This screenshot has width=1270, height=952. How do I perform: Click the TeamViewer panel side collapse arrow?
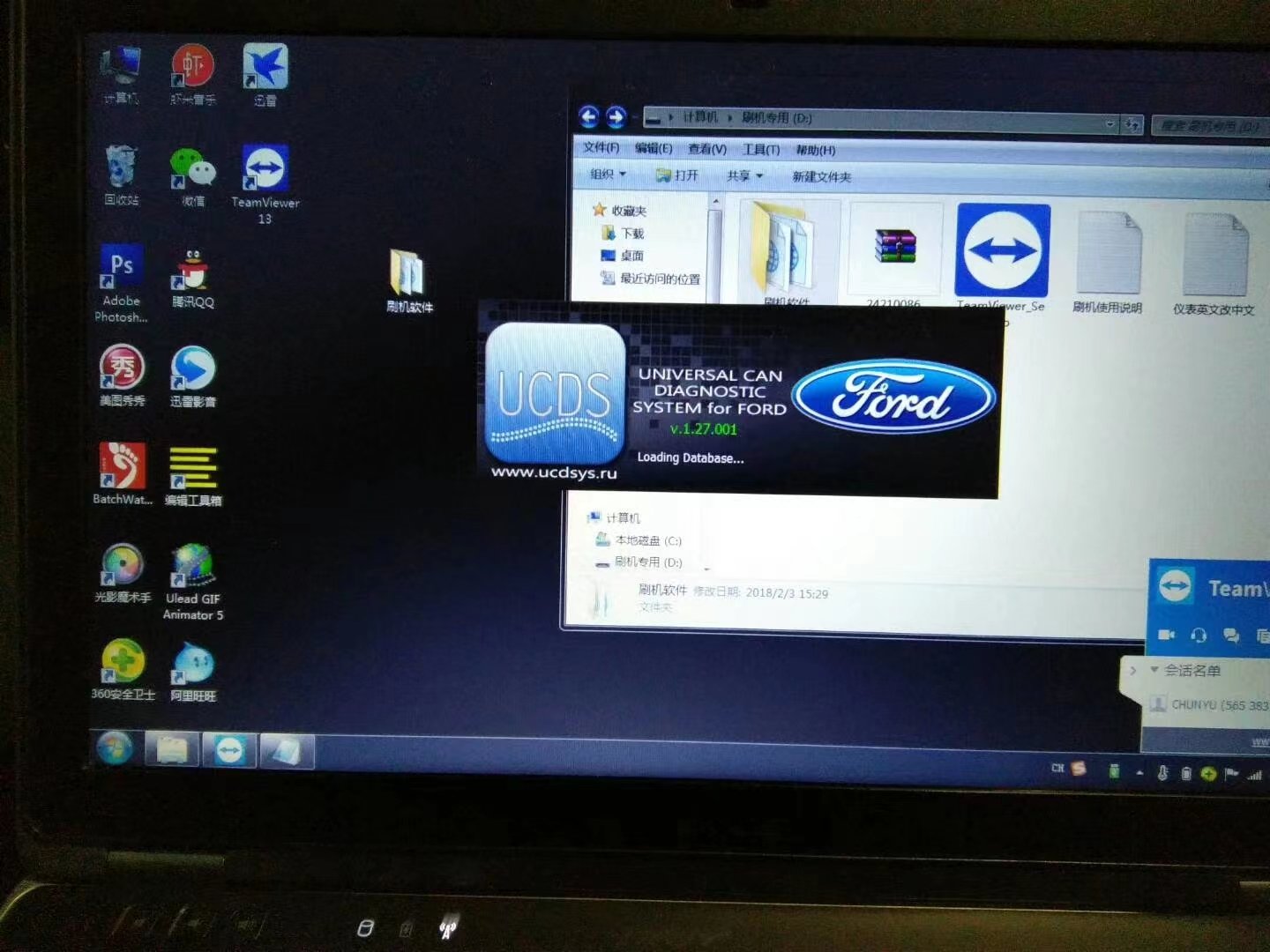tap(1133, 670)
